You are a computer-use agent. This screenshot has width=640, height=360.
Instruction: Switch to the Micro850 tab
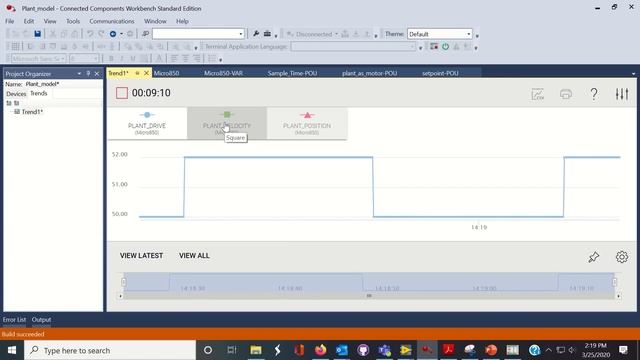click(x=166, y=73)
